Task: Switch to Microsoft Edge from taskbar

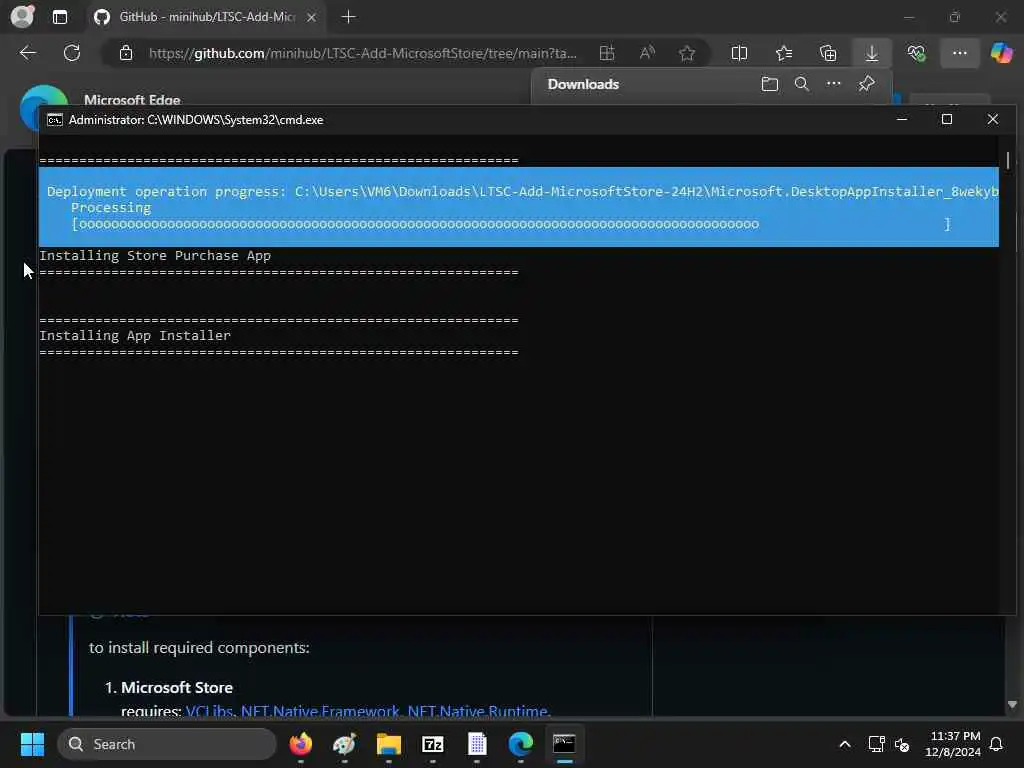Action: click(x=520, y=744)
